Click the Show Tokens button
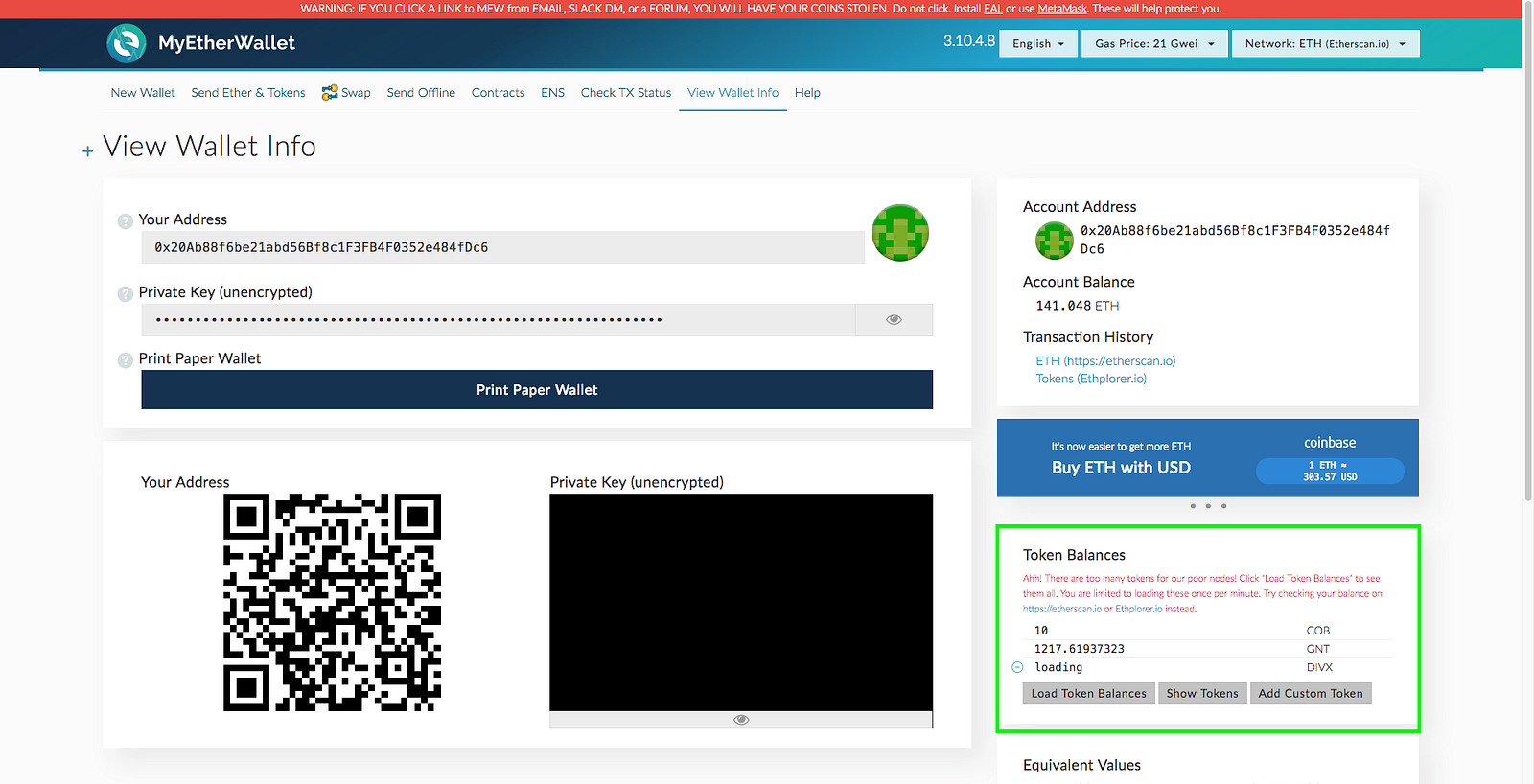 (1202, 694)
